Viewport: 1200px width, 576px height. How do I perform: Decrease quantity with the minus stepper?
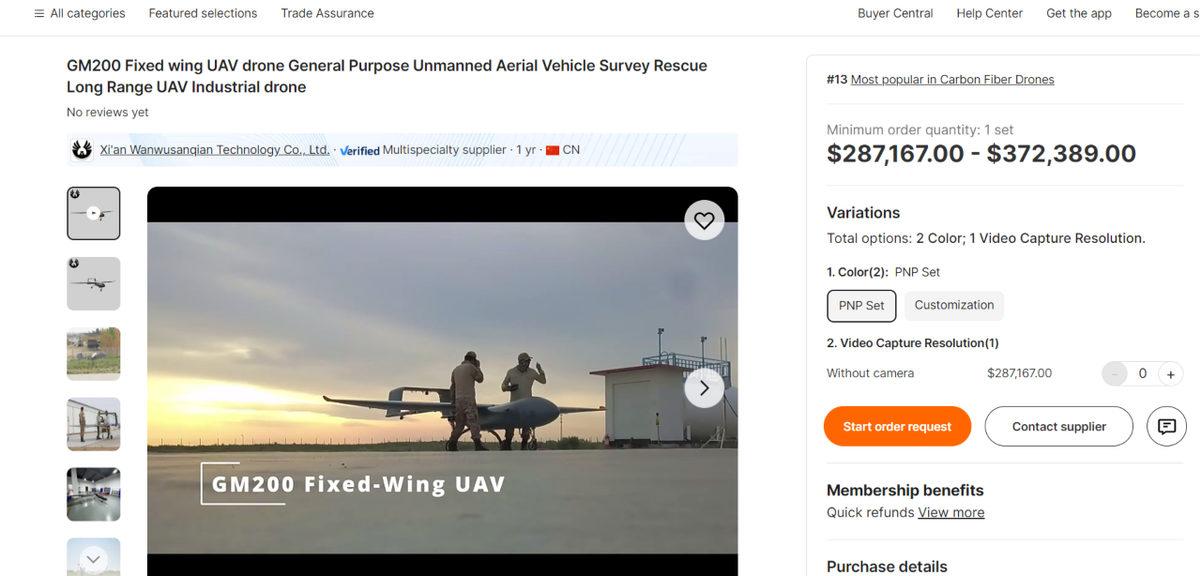1114,373
